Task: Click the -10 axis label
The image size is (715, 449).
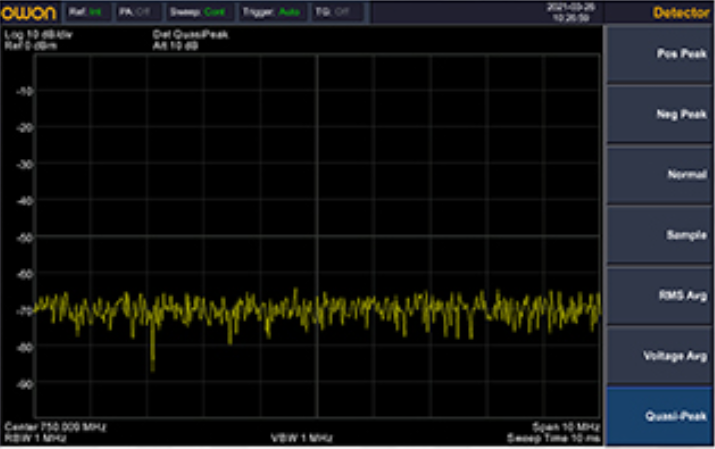Action: coord(25,91)
